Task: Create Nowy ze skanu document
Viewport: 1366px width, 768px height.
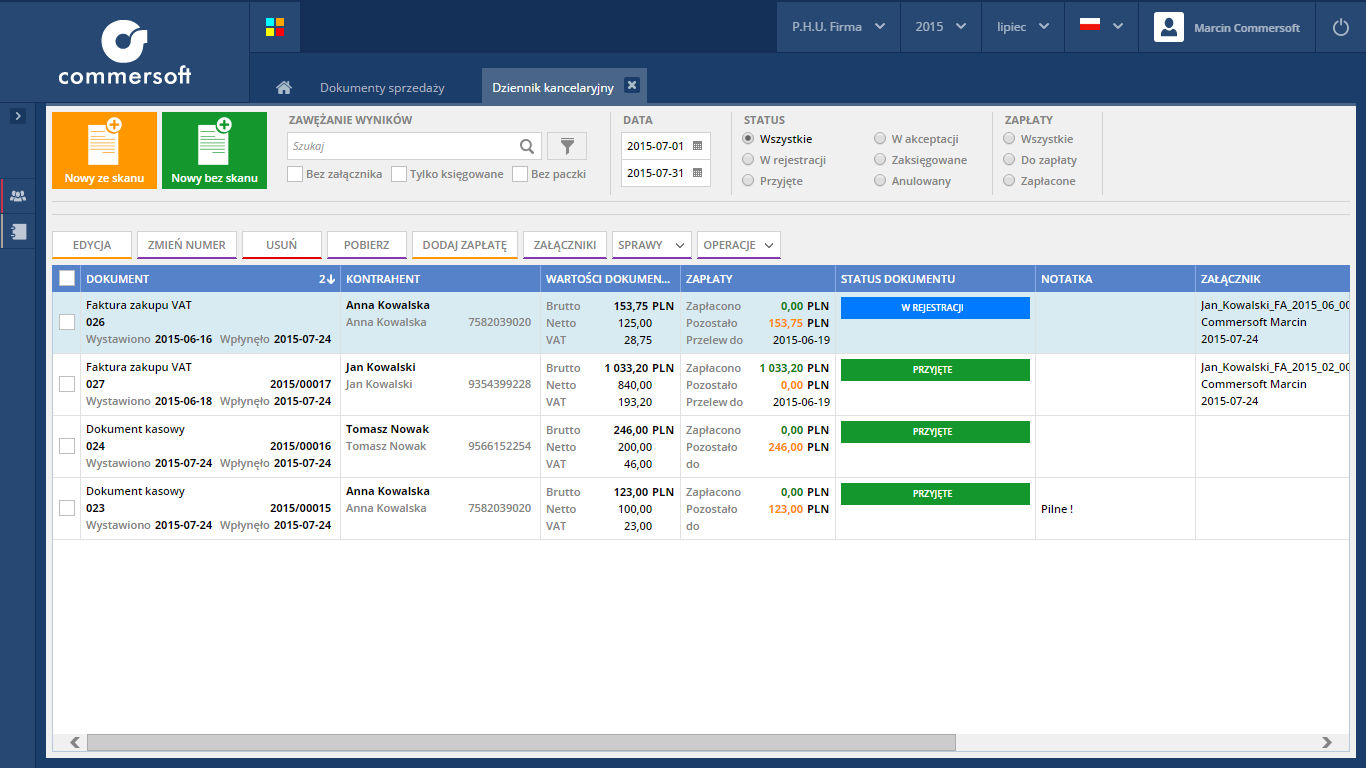Action: coord(104,150)
